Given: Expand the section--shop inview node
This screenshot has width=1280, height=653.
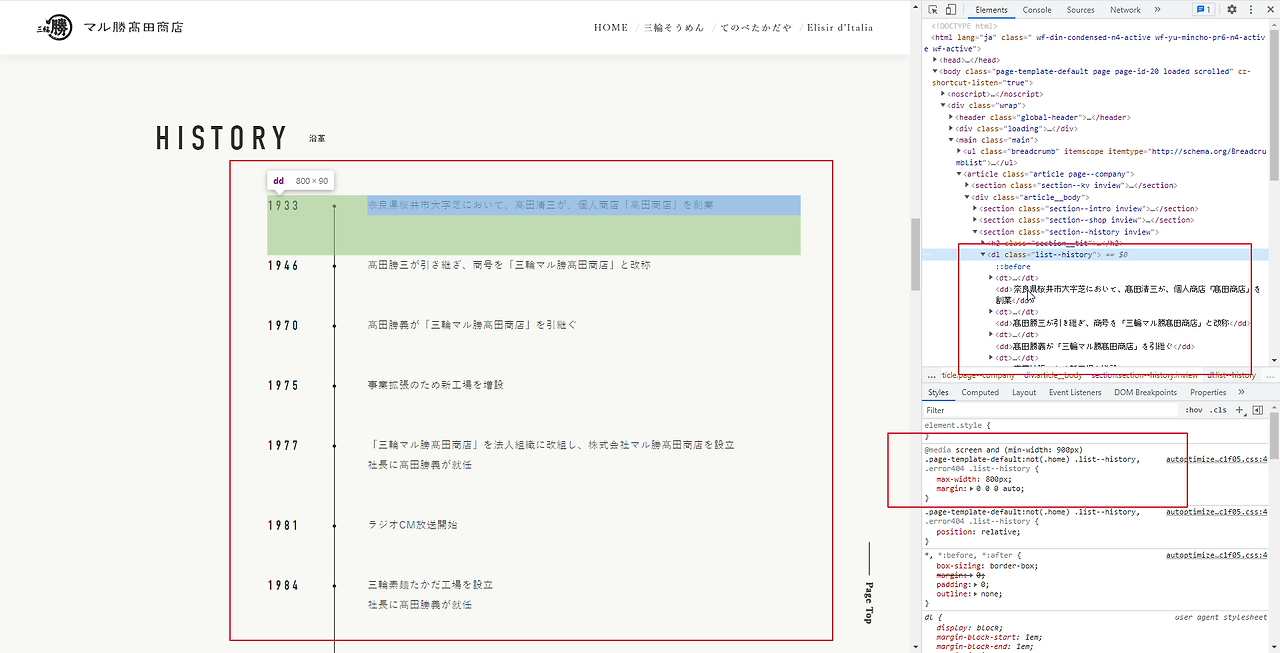Looking at the screenshot, I should tap(975, 220).
